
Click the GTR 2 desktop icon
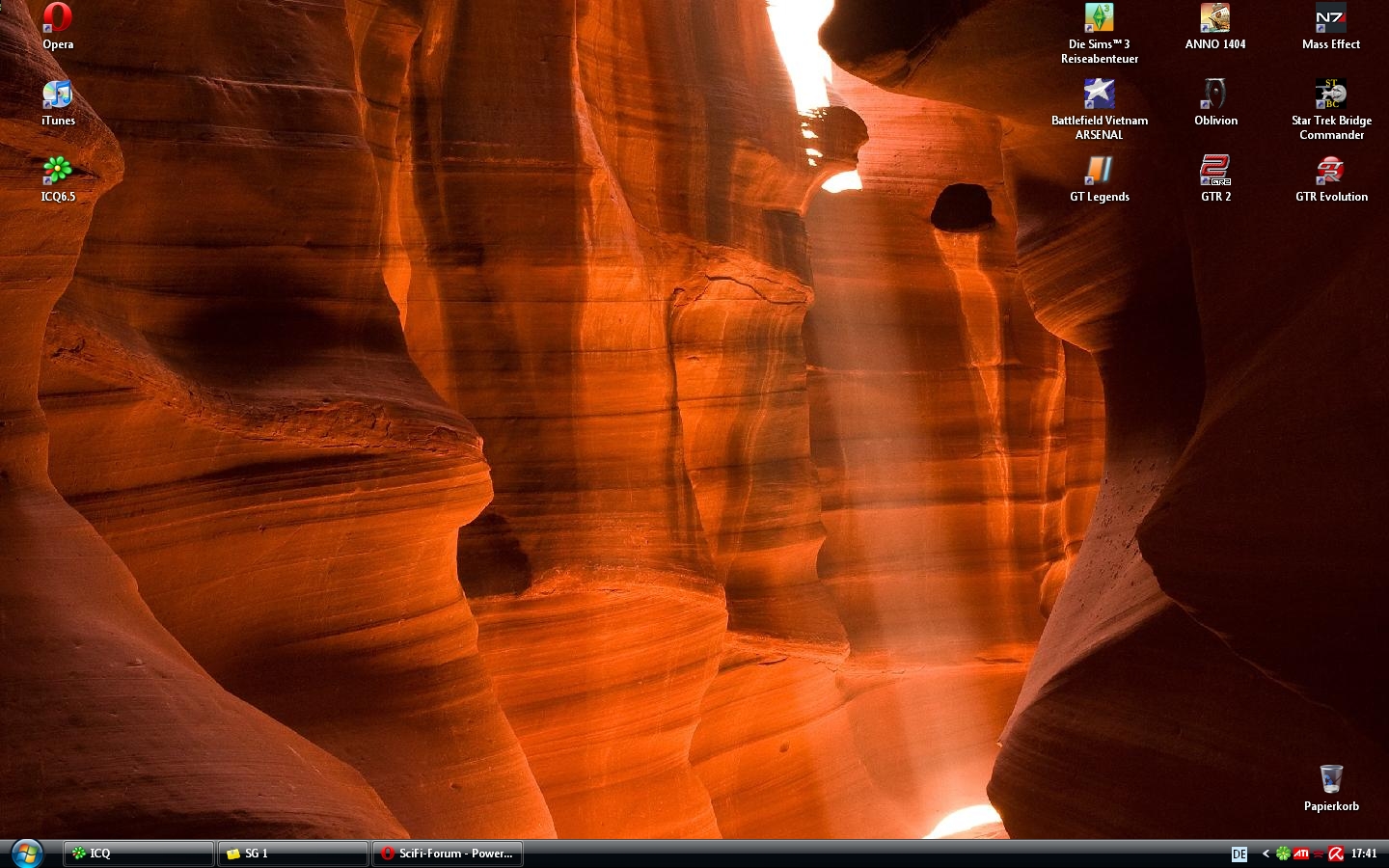tap(1214, 171)
